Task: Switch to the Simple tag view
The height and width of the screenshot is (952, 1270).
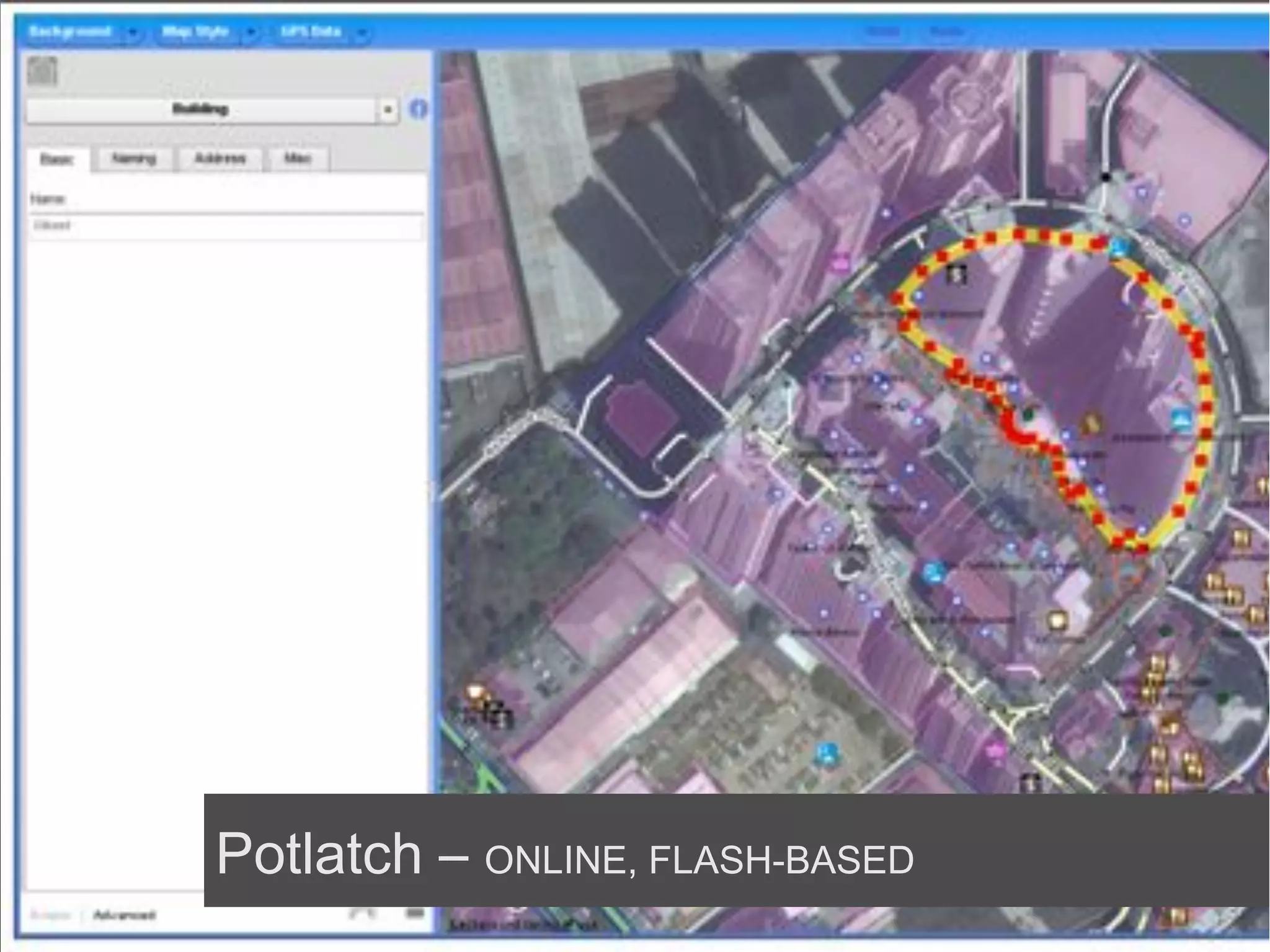Action: (x=51, y=915)
